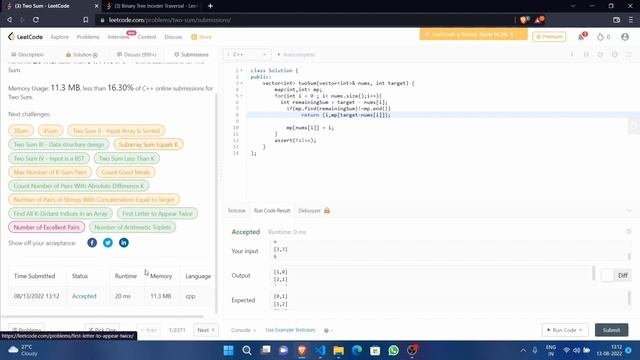Share acceptance on Twitter
This screenshot has width=640, height=360.
click(108, 243)
